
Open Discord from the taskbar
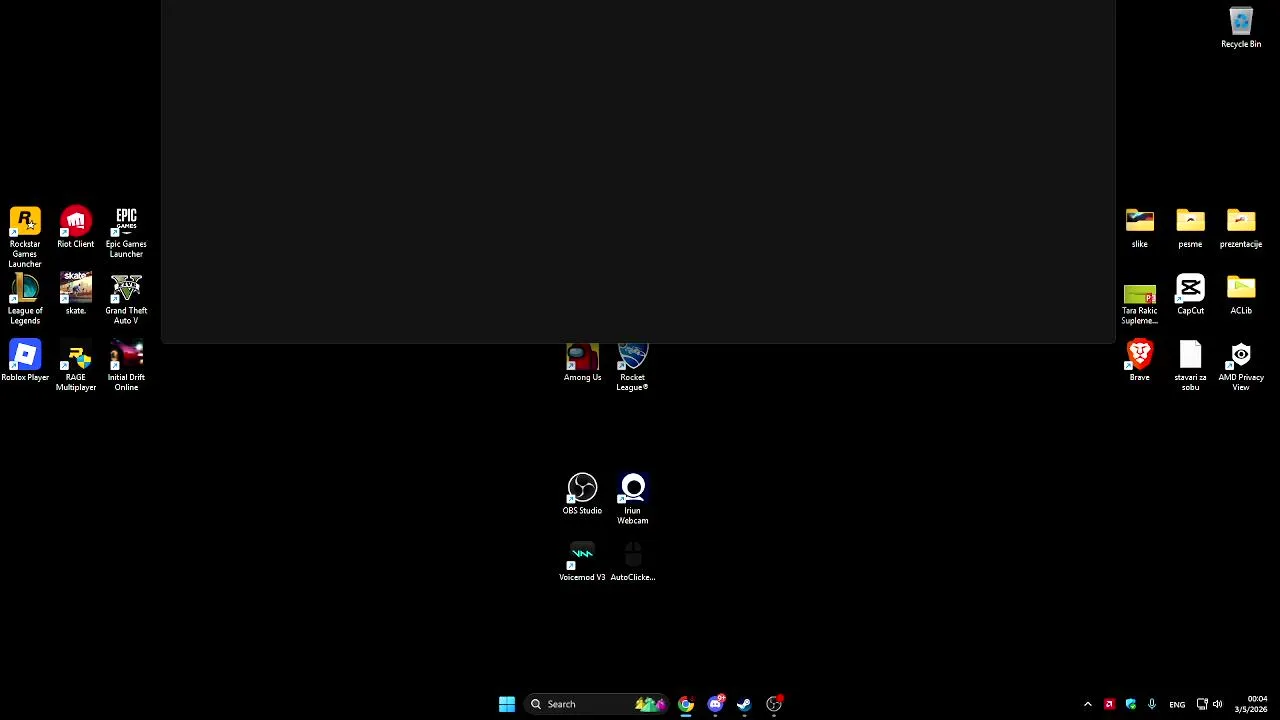click(715, 704)
